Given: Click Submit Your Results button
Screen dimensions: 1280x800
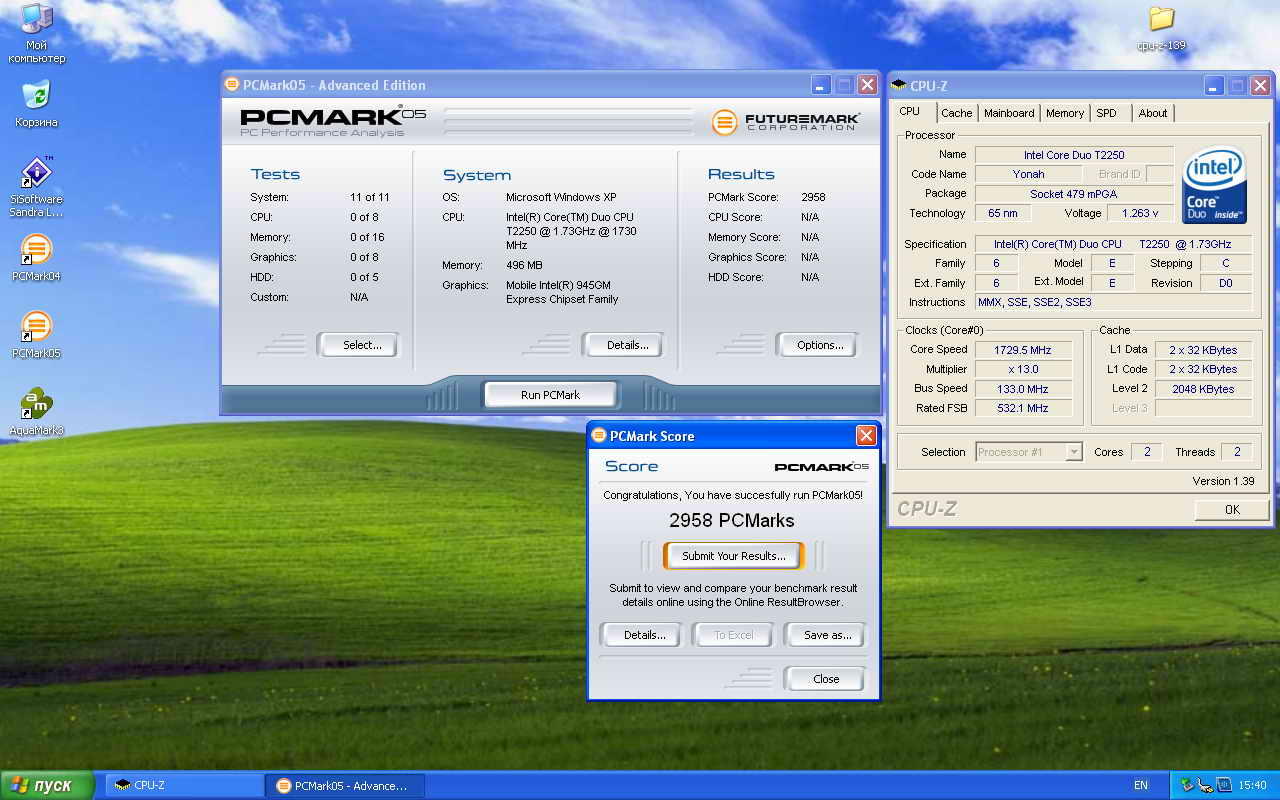Looking at the screenshot, I should click(734, 556).
